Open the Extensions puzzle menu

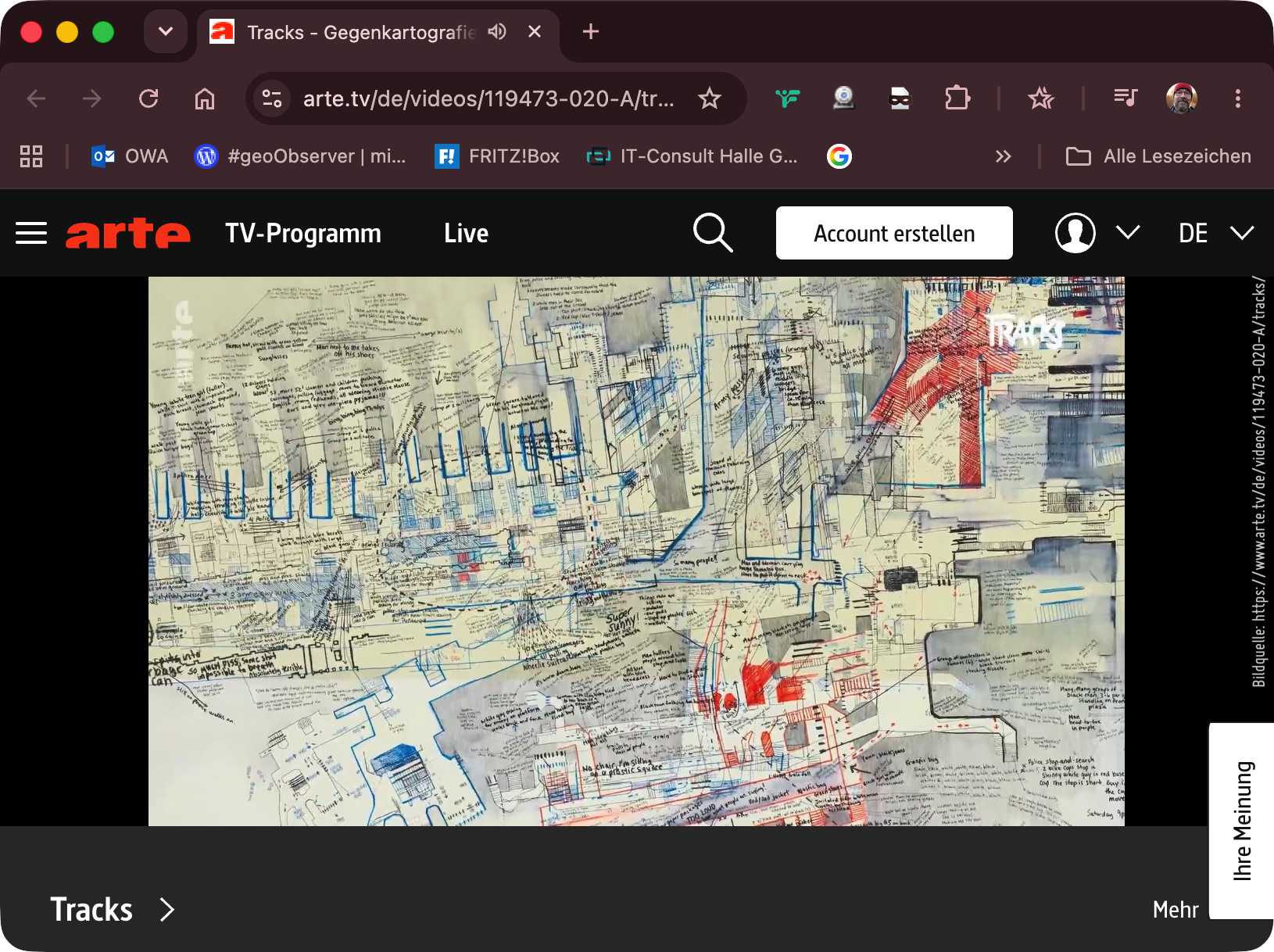(957, 98)
